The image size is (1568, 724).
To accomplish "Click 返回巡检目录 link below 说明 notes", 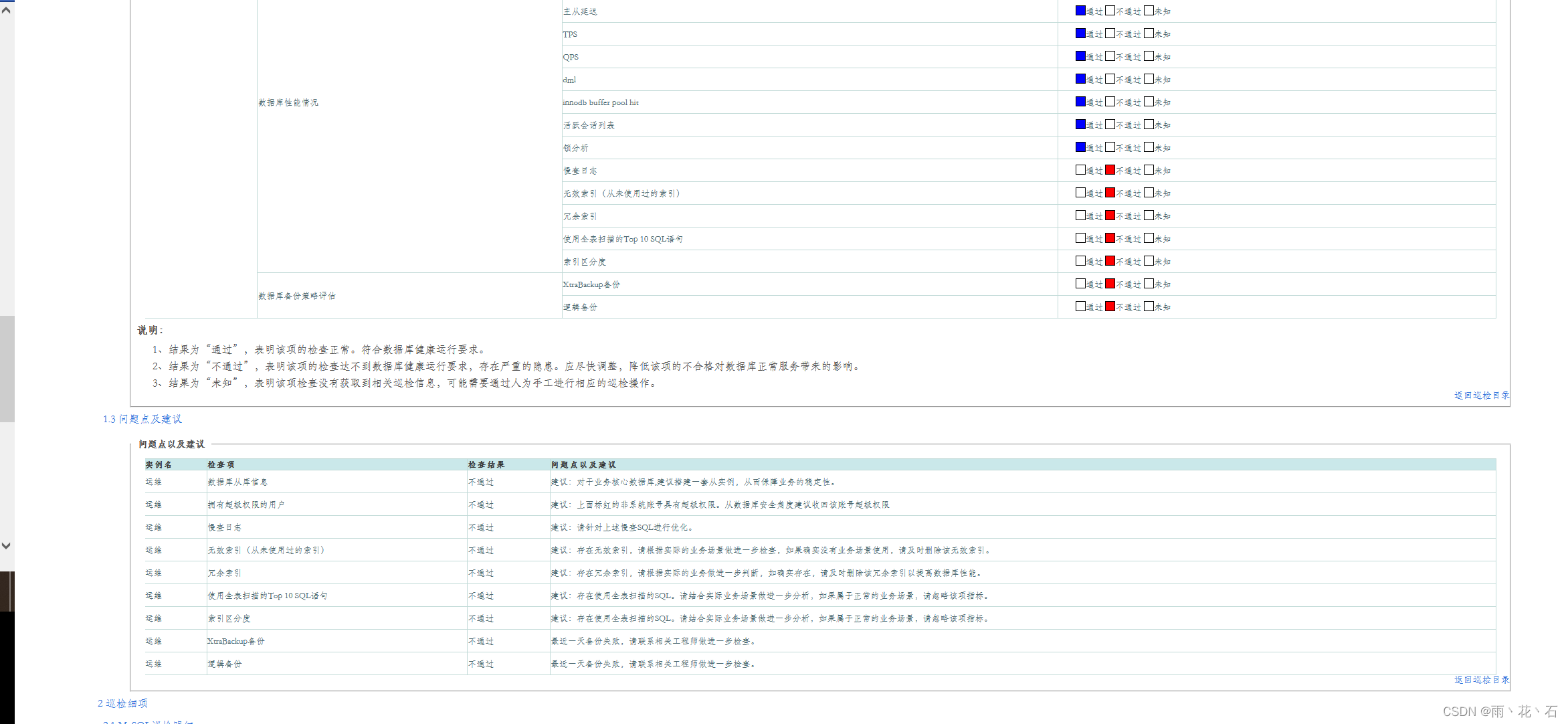I will pos(1481,395).
